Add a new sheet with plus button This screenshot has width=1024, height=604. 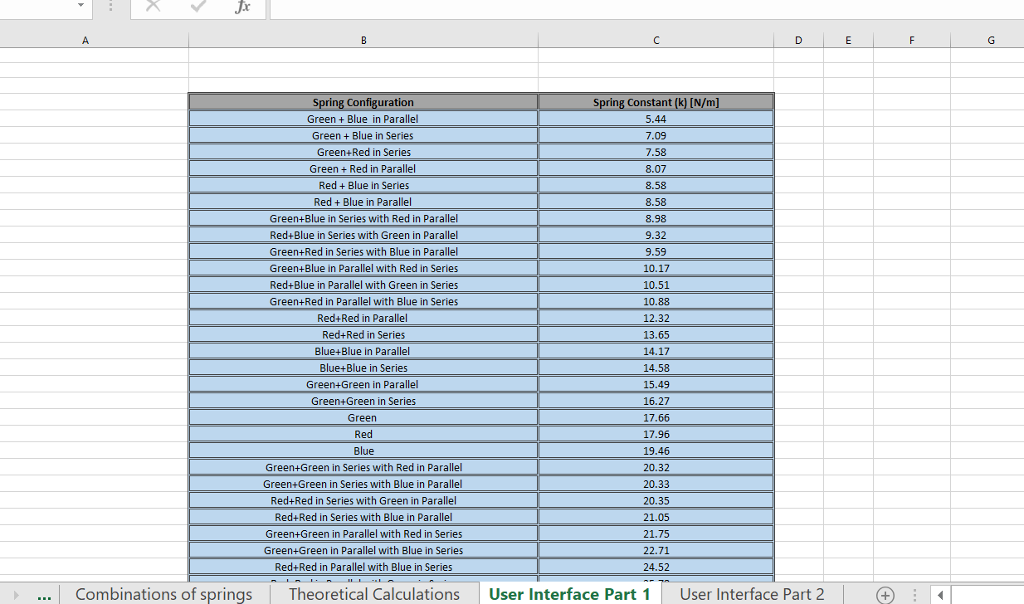[885, 595]
